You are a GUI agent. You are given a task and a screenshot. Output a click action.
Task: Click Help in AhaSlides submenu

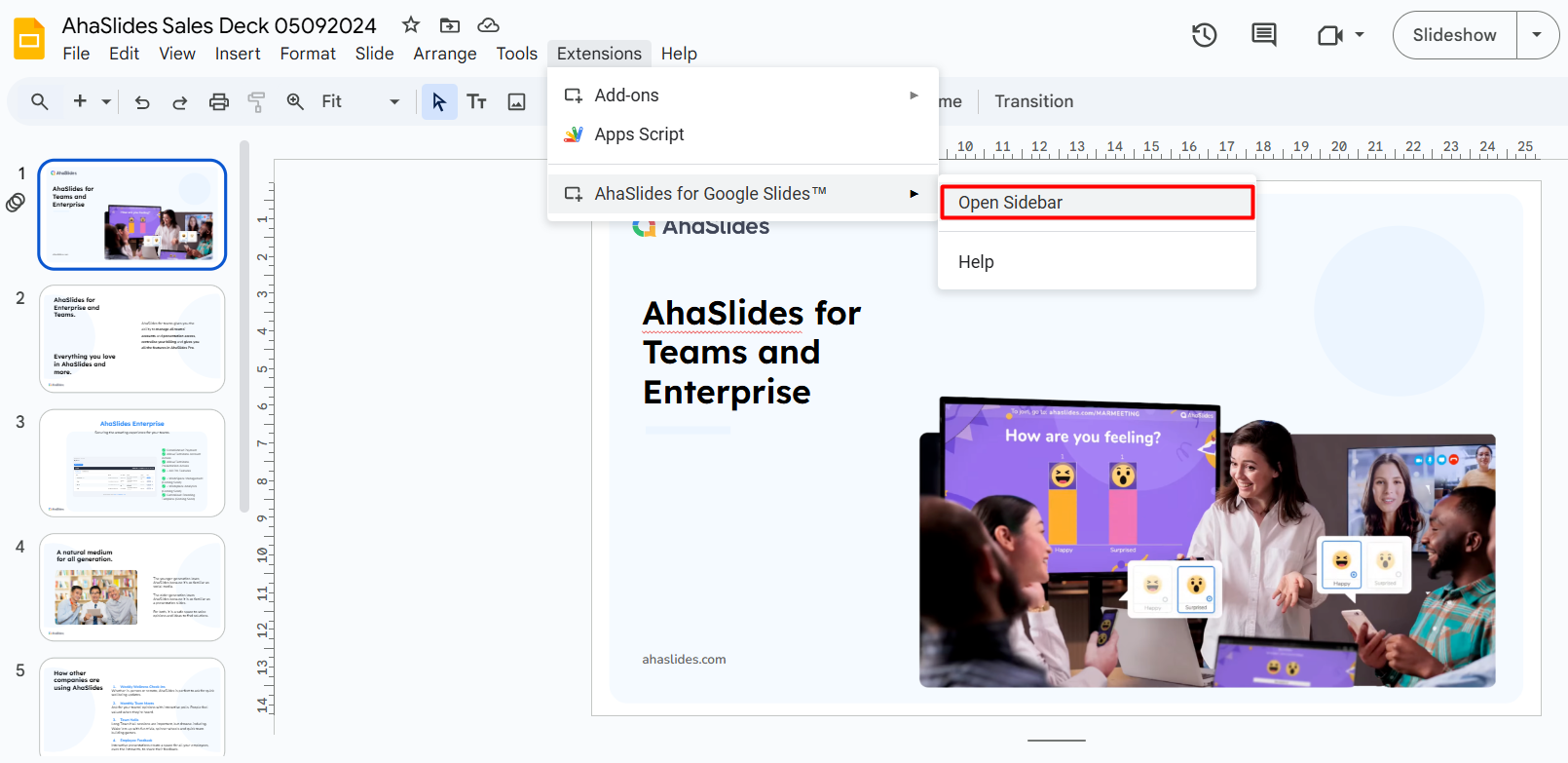click(1097, 262)
